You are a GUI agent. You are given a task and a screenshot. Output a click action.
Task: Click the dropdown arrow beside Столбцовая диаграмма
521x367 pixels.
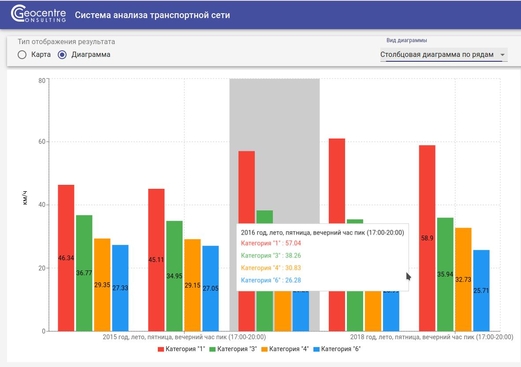click(502, 55)
